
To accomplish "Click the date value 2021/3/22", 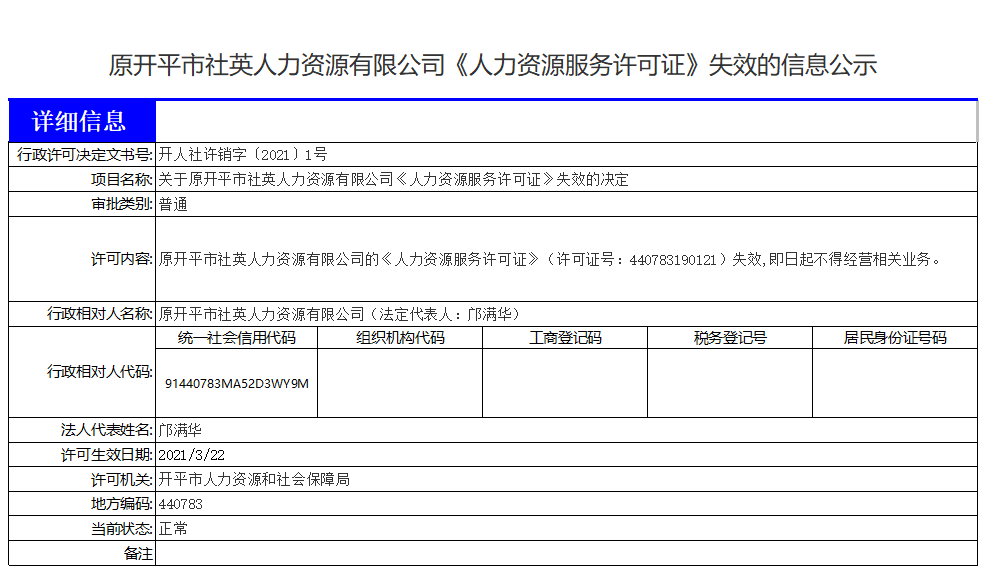I will point(192,455).
